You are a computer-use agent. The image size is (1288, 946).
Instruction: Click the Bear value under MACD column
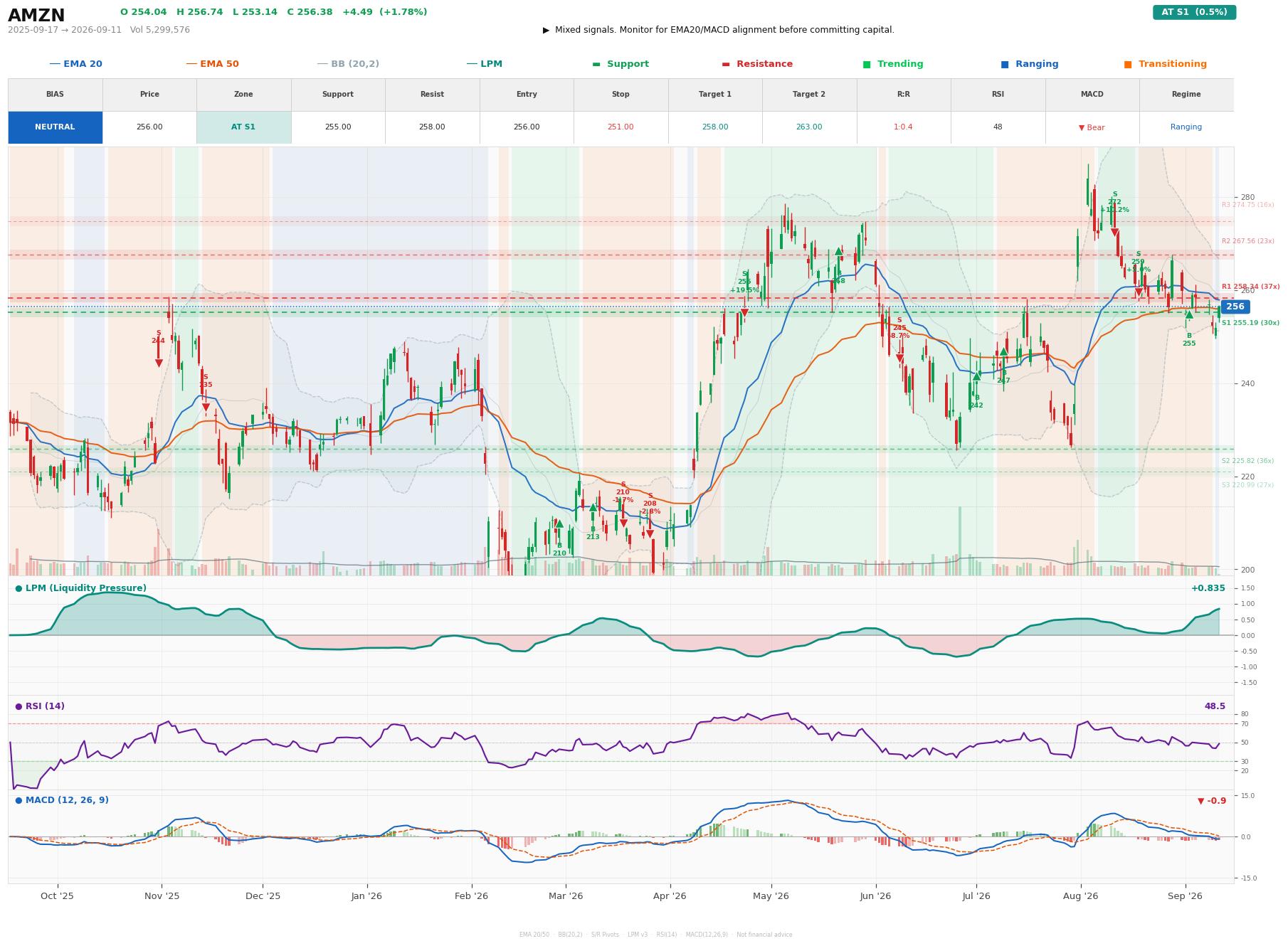click(x=1092, y=127)
